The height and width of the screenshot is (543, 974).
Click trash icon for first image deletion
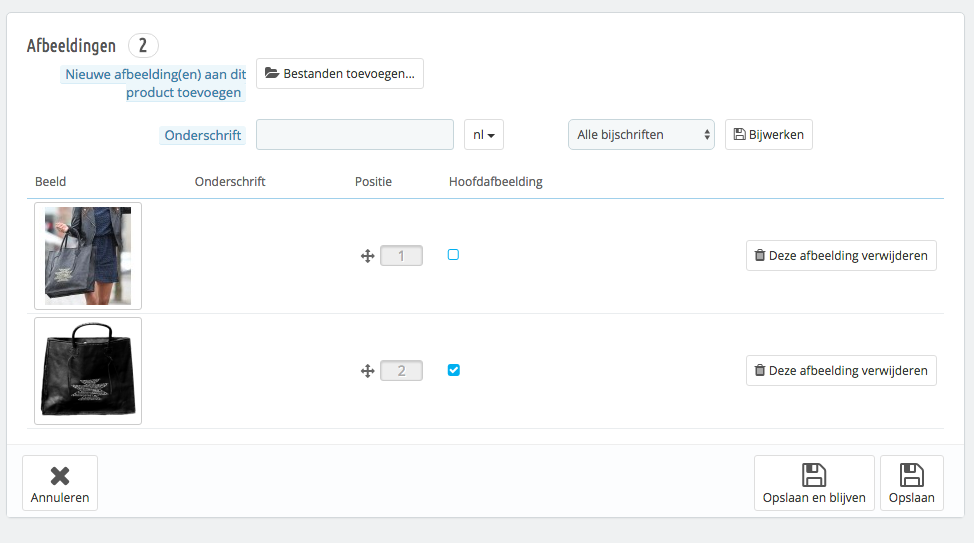coord(759,255)
